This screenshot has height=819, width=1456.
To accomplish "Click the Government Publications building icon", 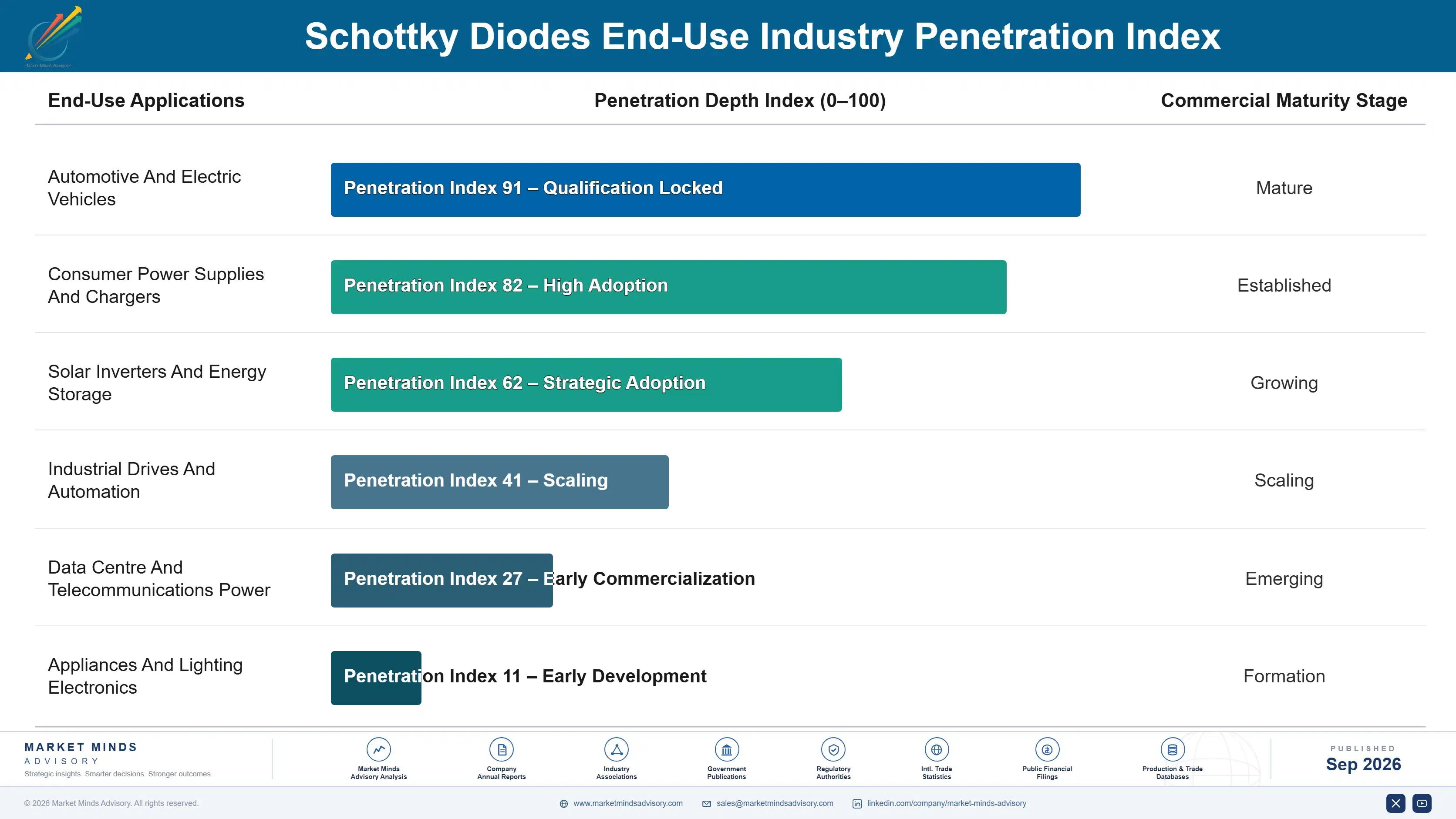I will (727, 749).
